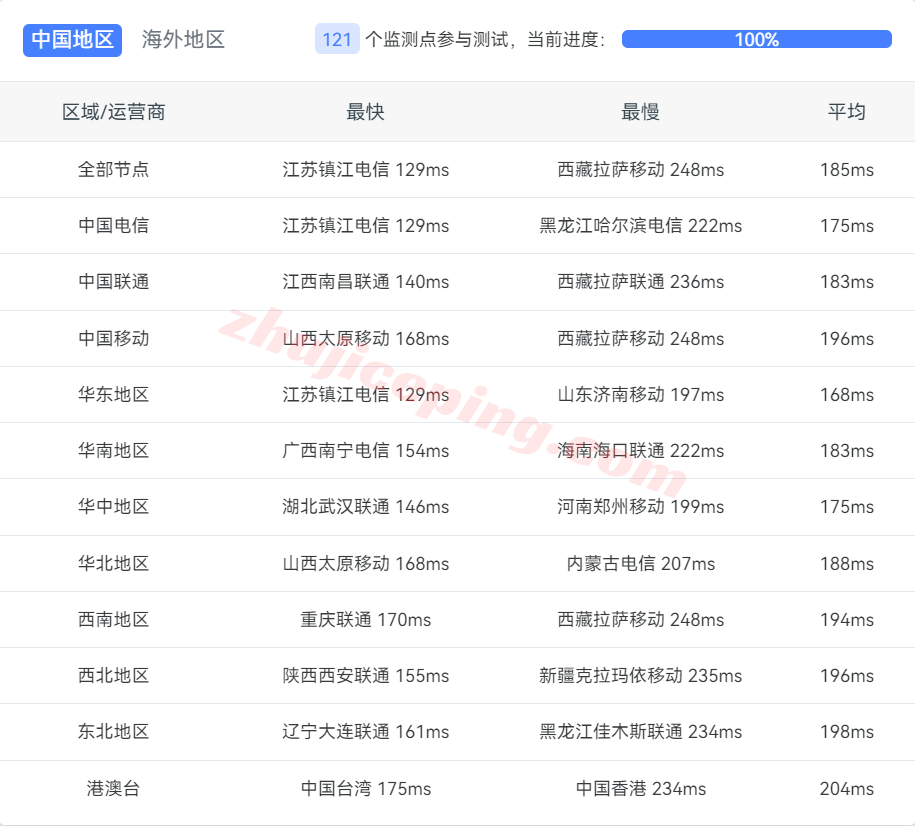
Task: Select the 港澳台 row label
Action: click(114, 789)
